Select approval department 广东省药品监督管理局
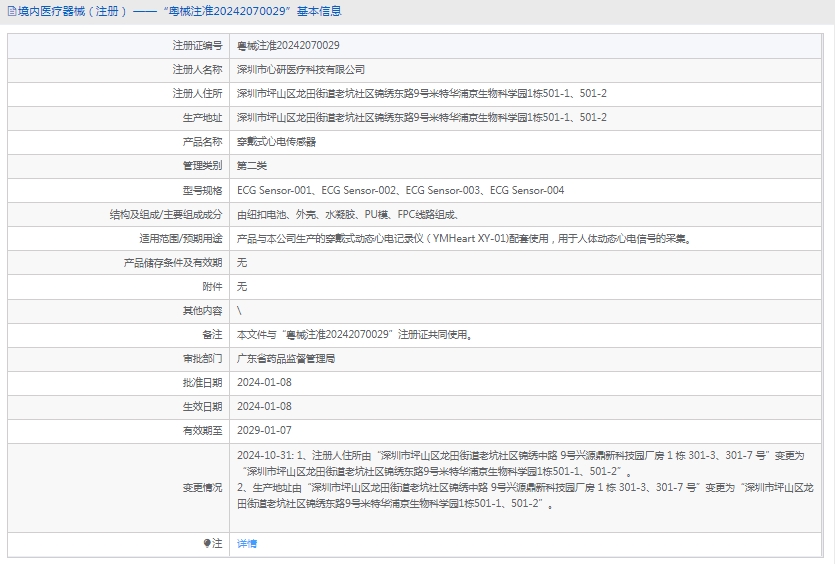Screen dimensions: 835x564 pyautogui.click(x=286, y=358)
